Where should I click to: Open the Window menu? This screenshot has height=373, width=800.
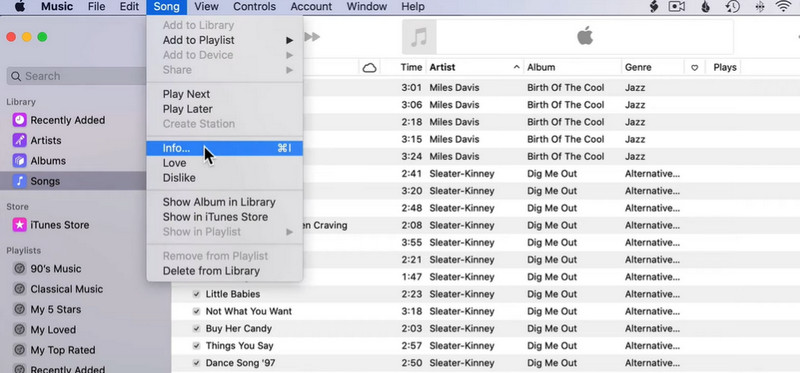(x=366, y=7)
